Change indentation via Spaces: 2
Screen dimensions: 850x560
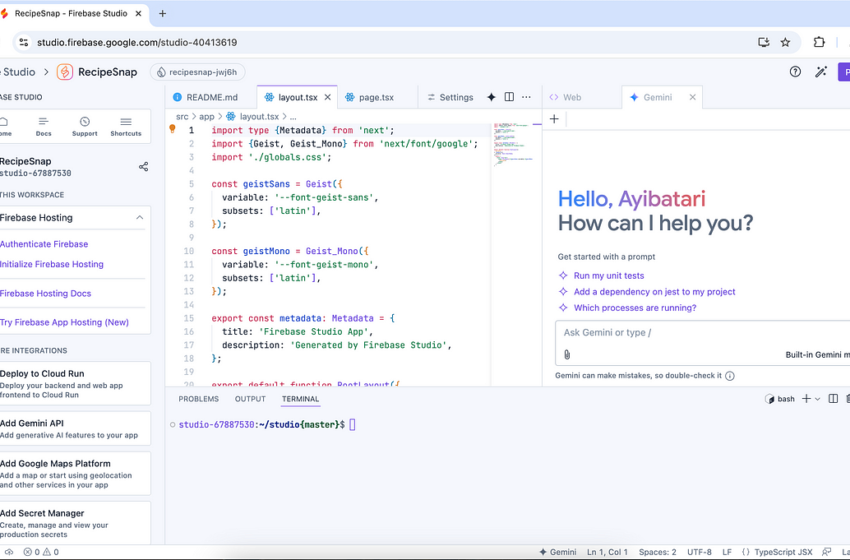coord(658,552)
